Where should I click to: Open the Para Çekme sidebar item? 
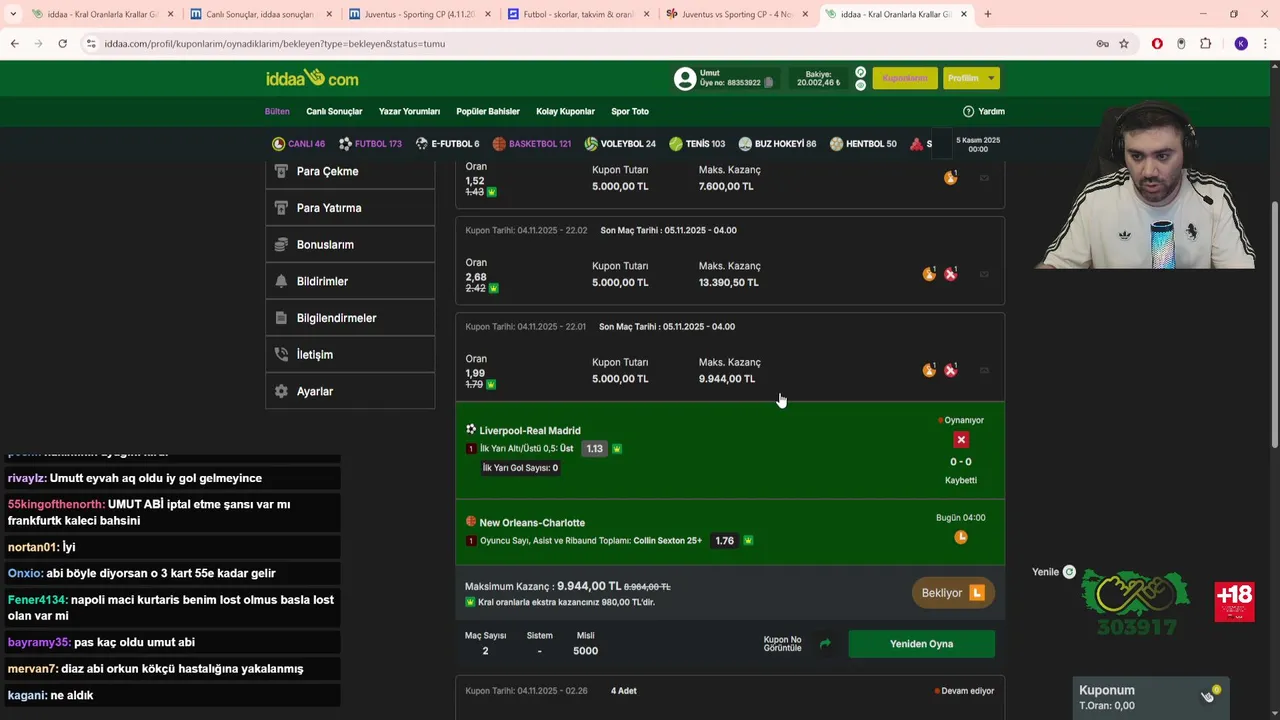point(350,171)
